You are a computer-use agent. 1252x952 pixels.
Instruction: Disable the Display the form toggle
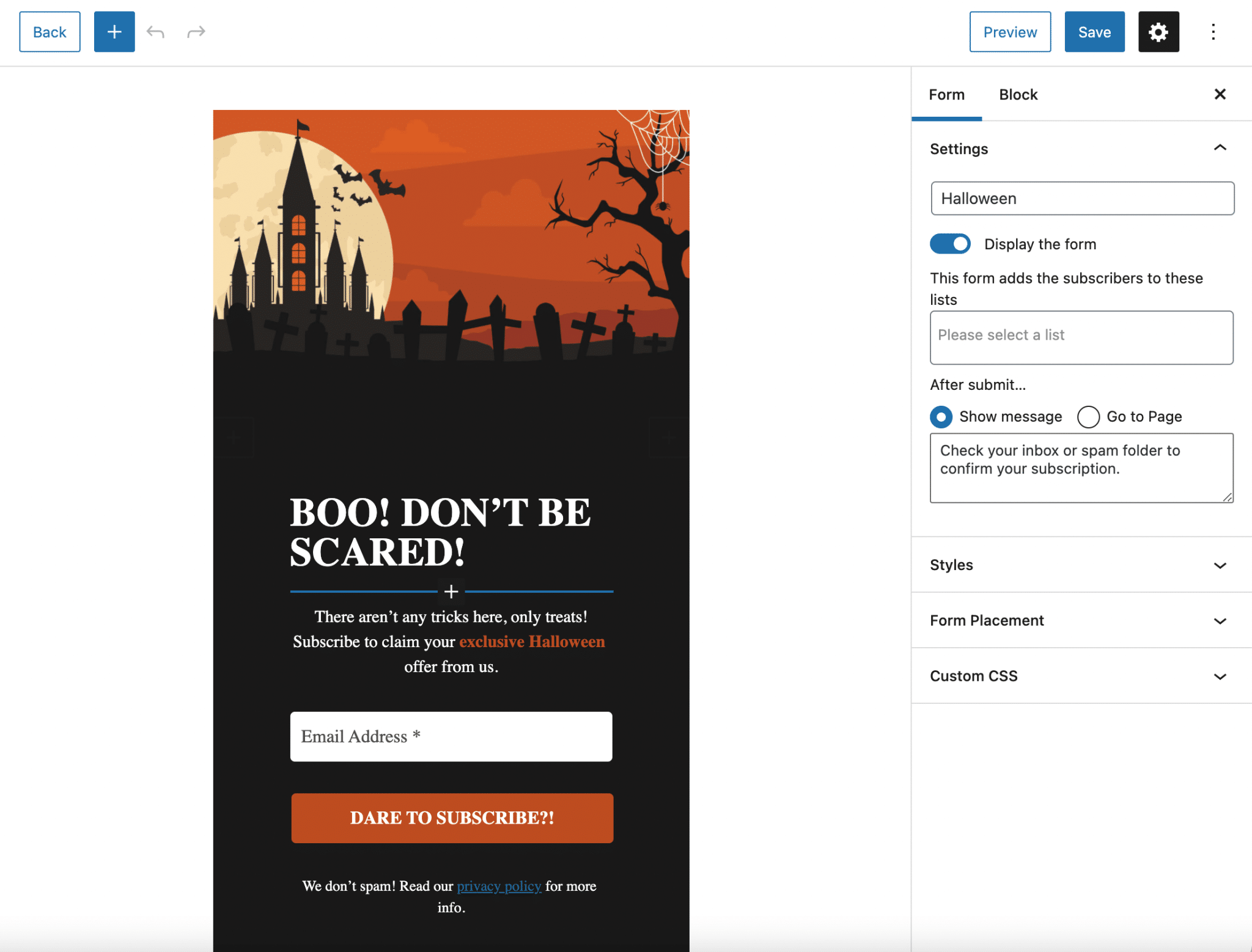950,244
